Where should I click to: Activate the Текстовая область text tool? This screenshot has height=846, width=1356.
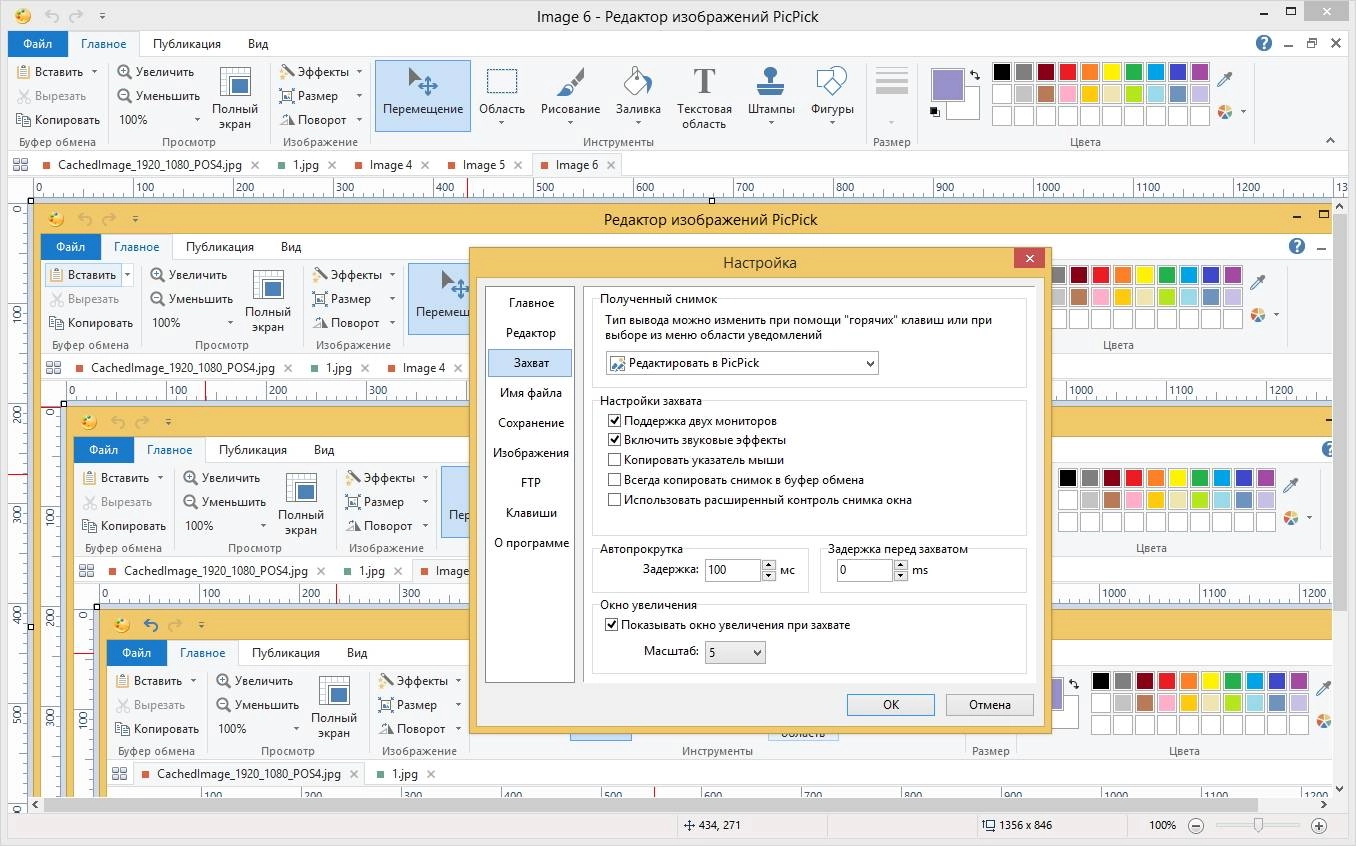[704, 96]
